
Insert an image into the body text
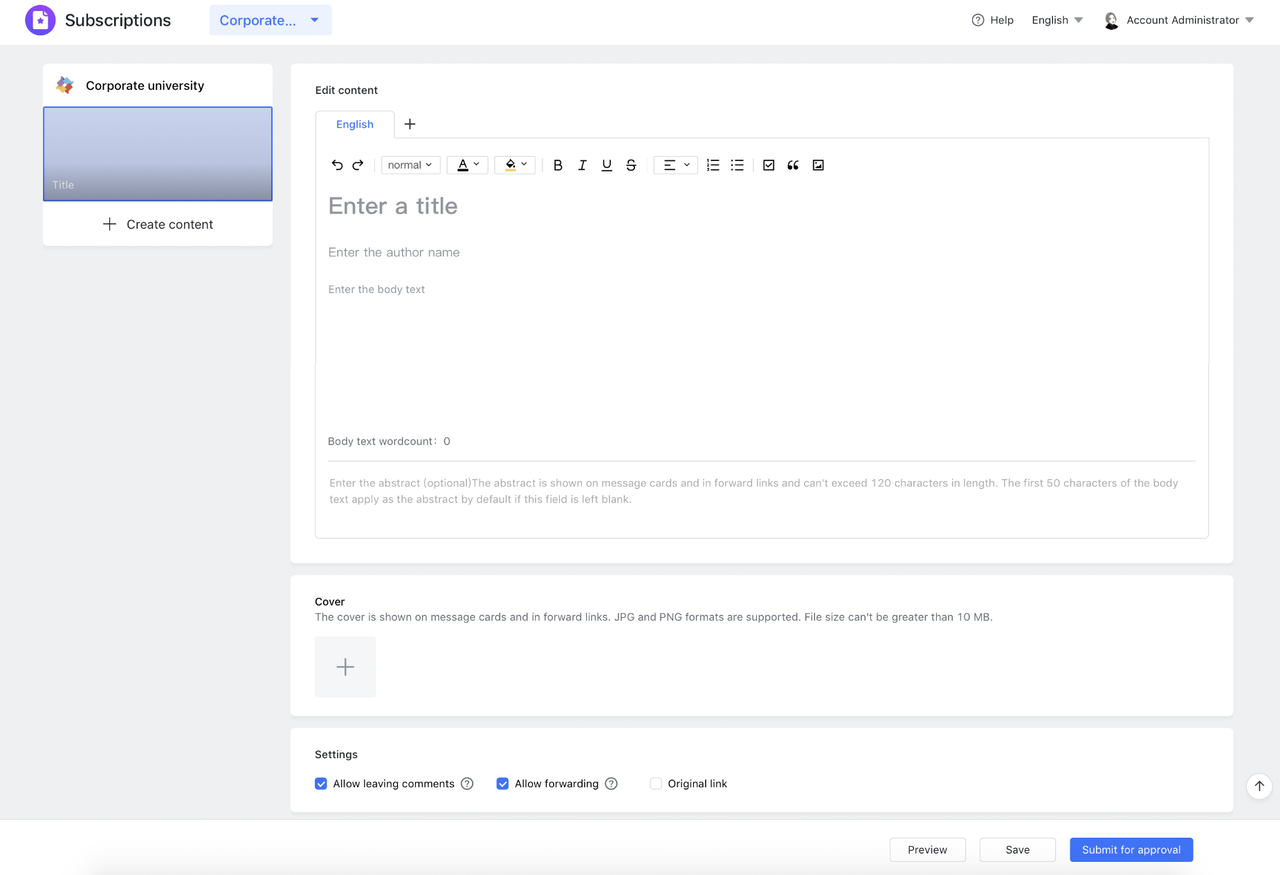[818, 165]
